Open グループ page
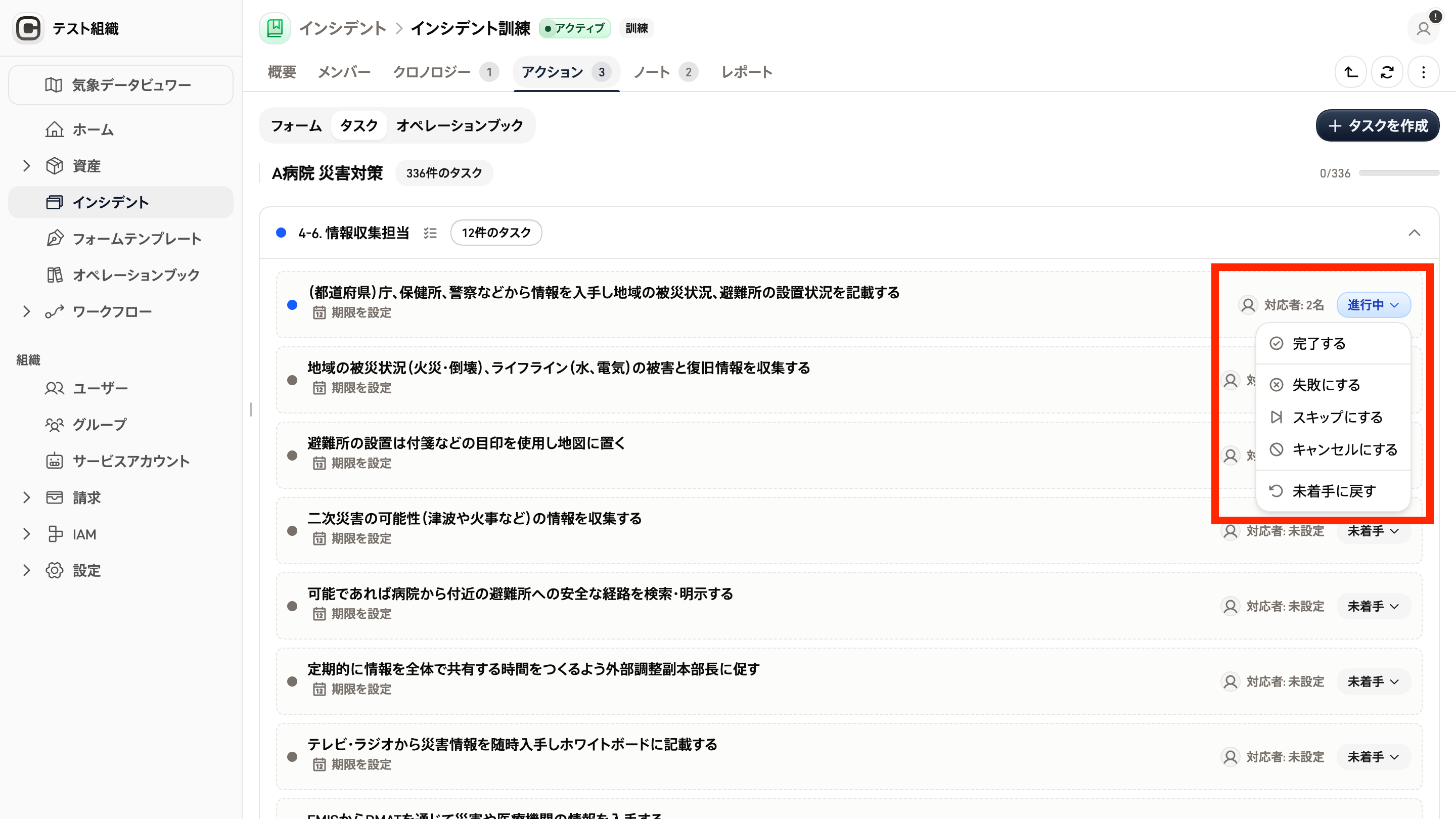1456x819 pixels. click(x=121, y=425)
